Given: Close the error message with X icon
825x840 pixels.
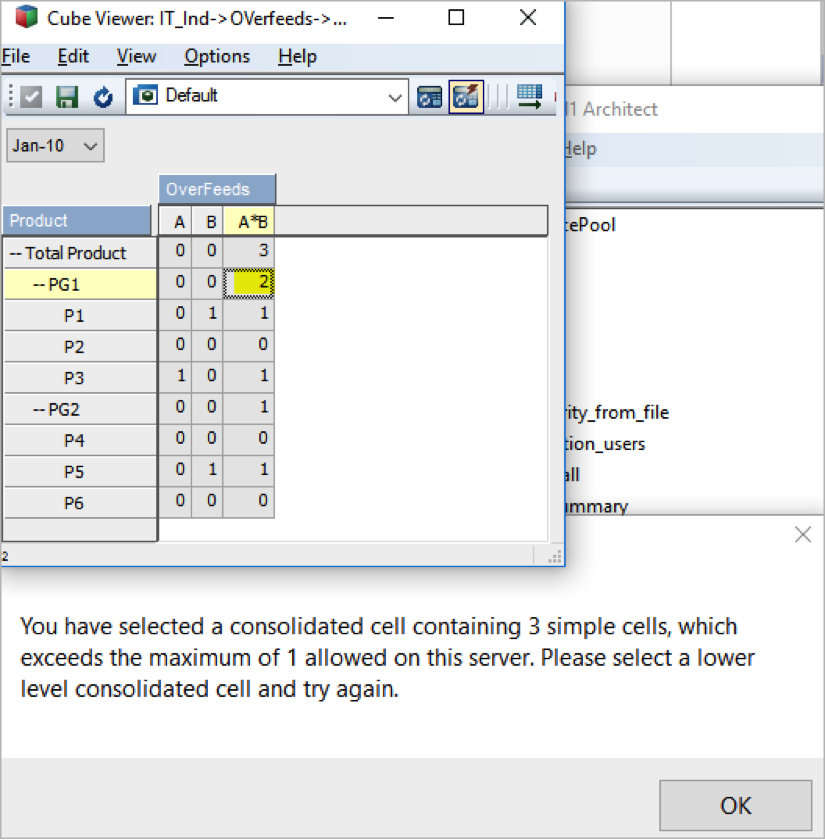Looking at the screenshot, I should coord(802,535).
